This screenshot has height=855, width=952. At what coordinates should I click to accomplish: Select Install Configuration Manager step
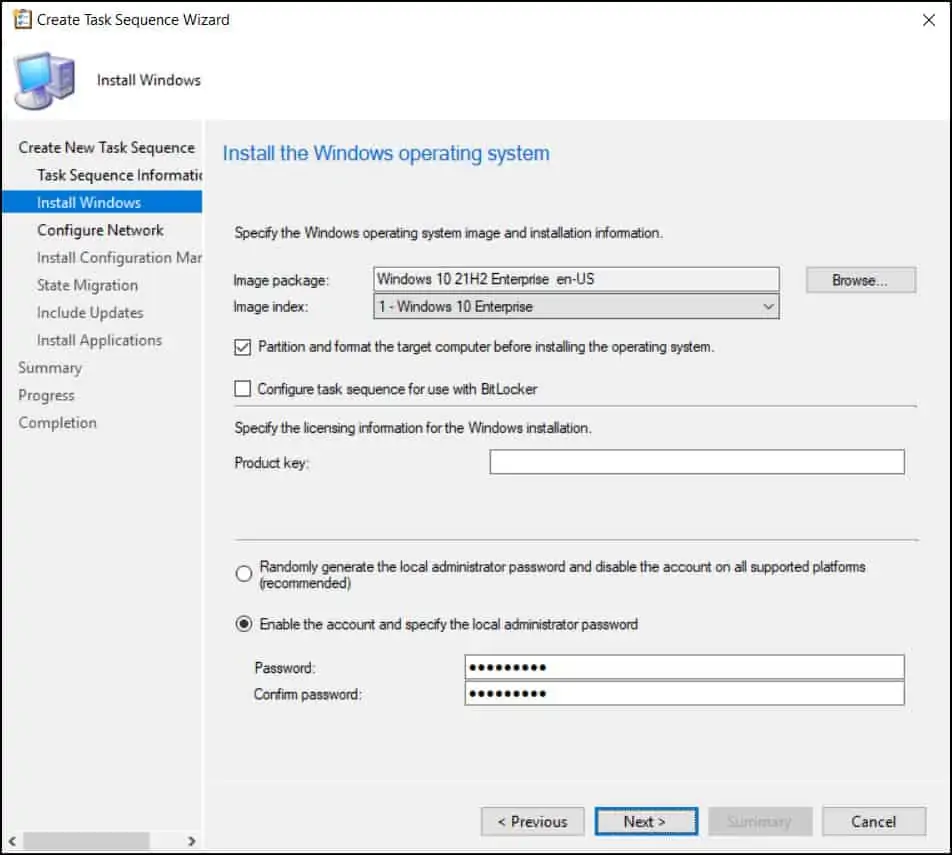[119, 258]
